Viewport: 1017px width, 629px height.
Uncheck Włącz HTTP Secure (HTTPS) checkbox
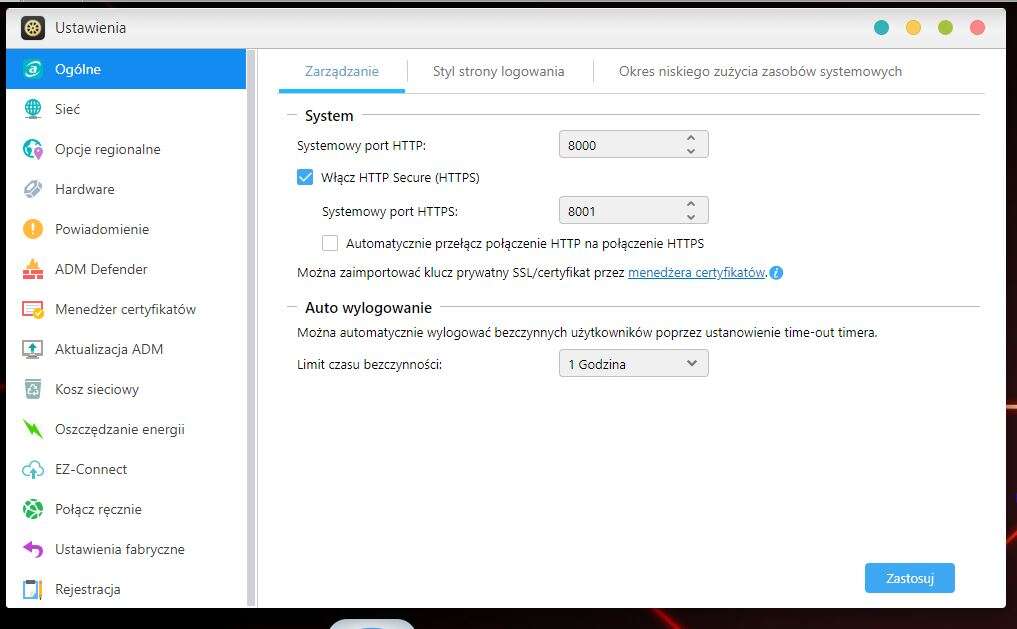(x=305, y=178)
